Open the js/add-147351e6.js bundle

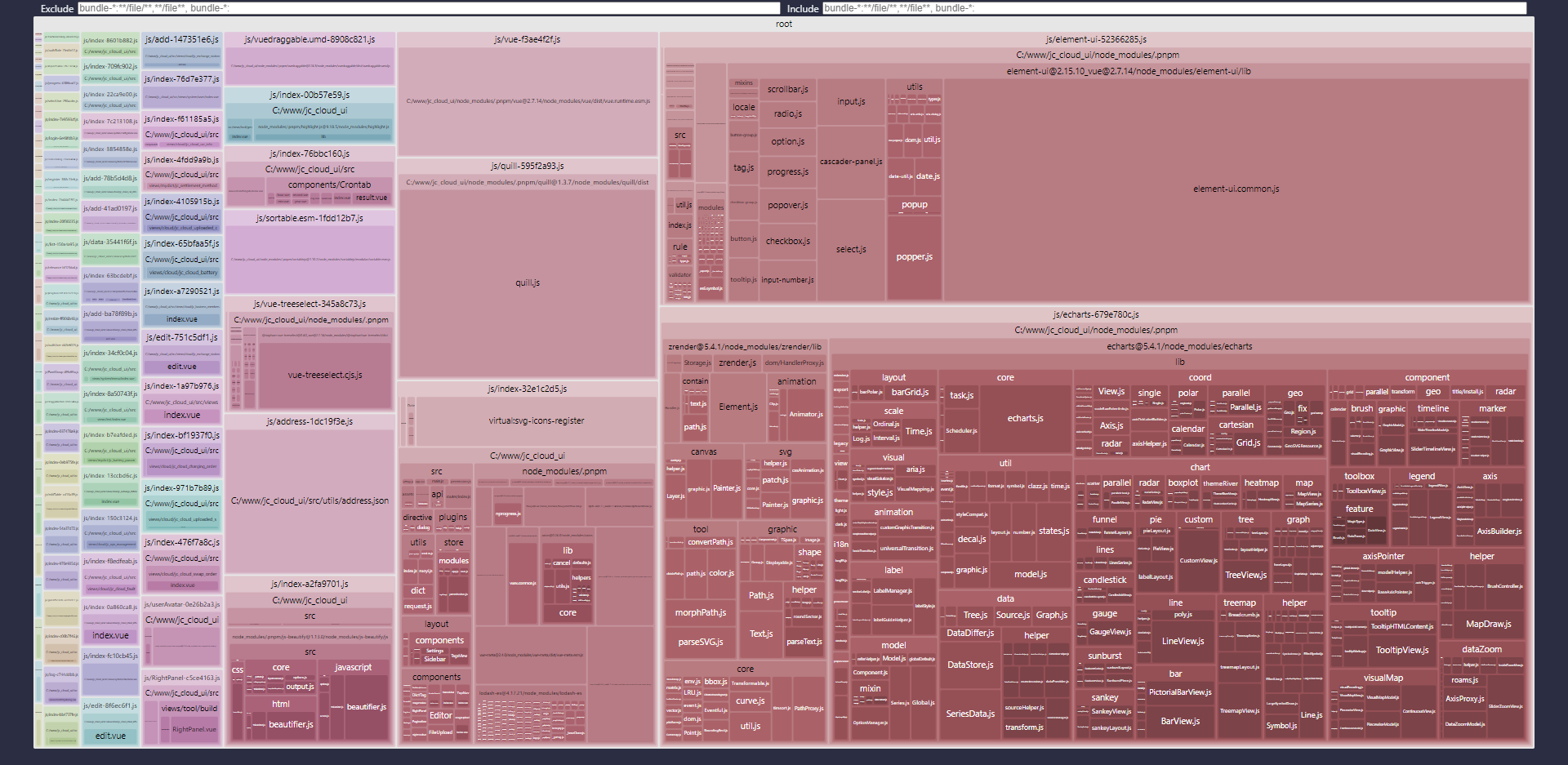pos(182,39)
